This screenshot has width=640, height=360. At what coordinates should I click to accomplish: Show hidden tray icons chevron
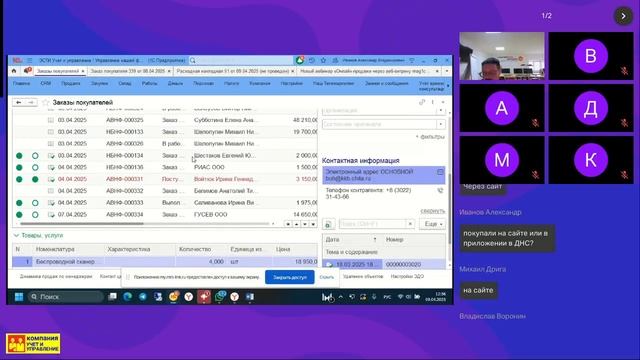click(x=341, y=297)
